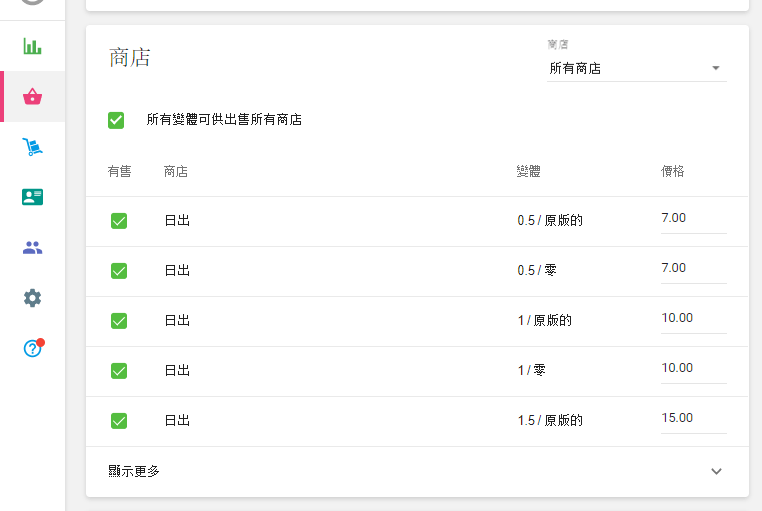Open the Employees ID card icon
The width and height of the screenshot is (762, 511).
click(32, 197)
